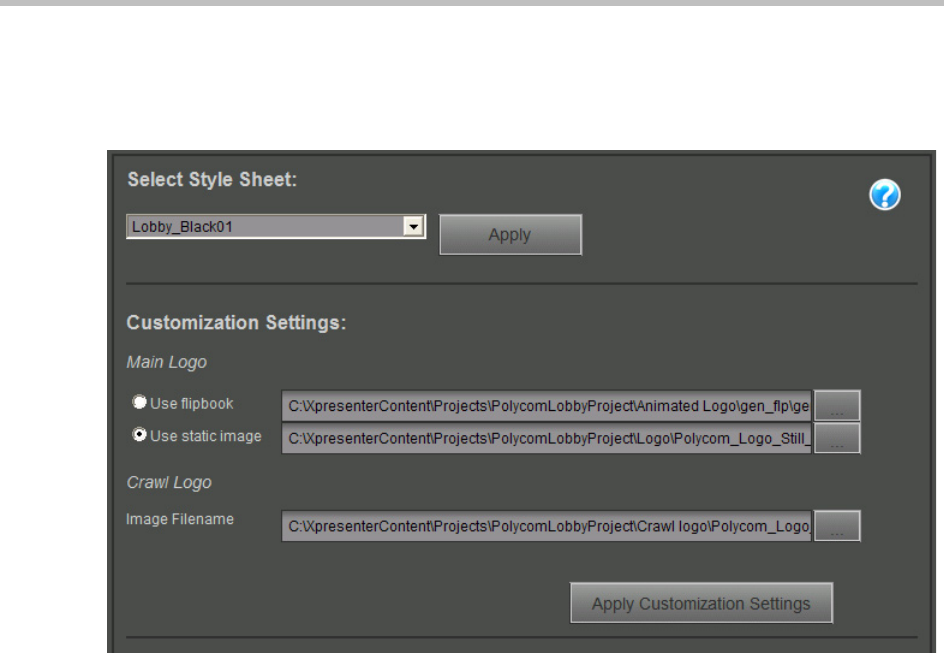Click the flipbook Animated Logo path field
The height and width of the screenshot is (653, 944).
547,405
